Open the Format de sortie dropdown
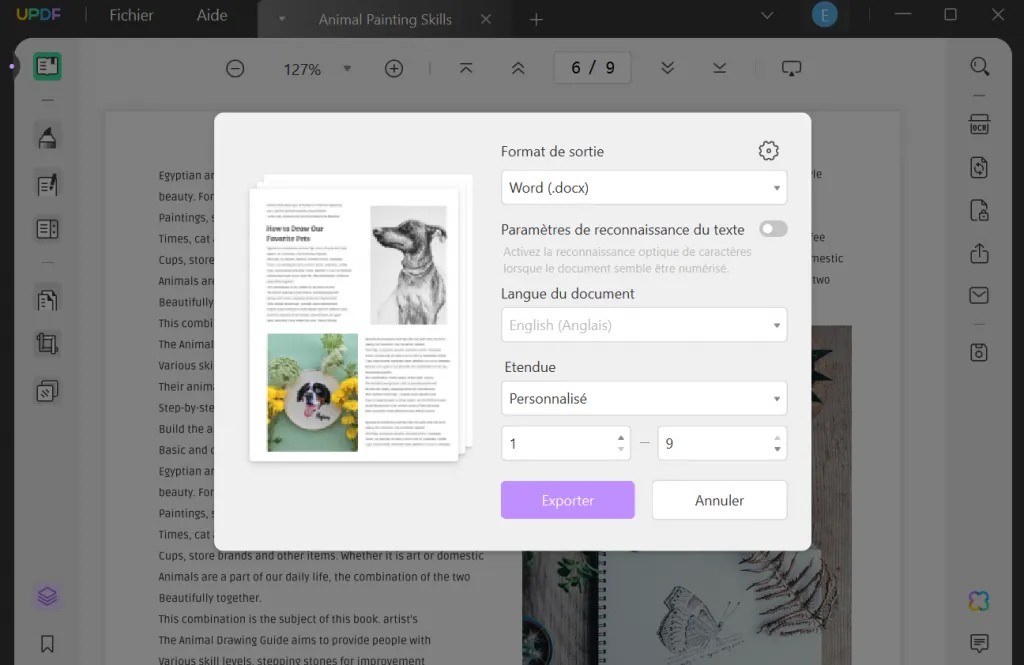 643,187
